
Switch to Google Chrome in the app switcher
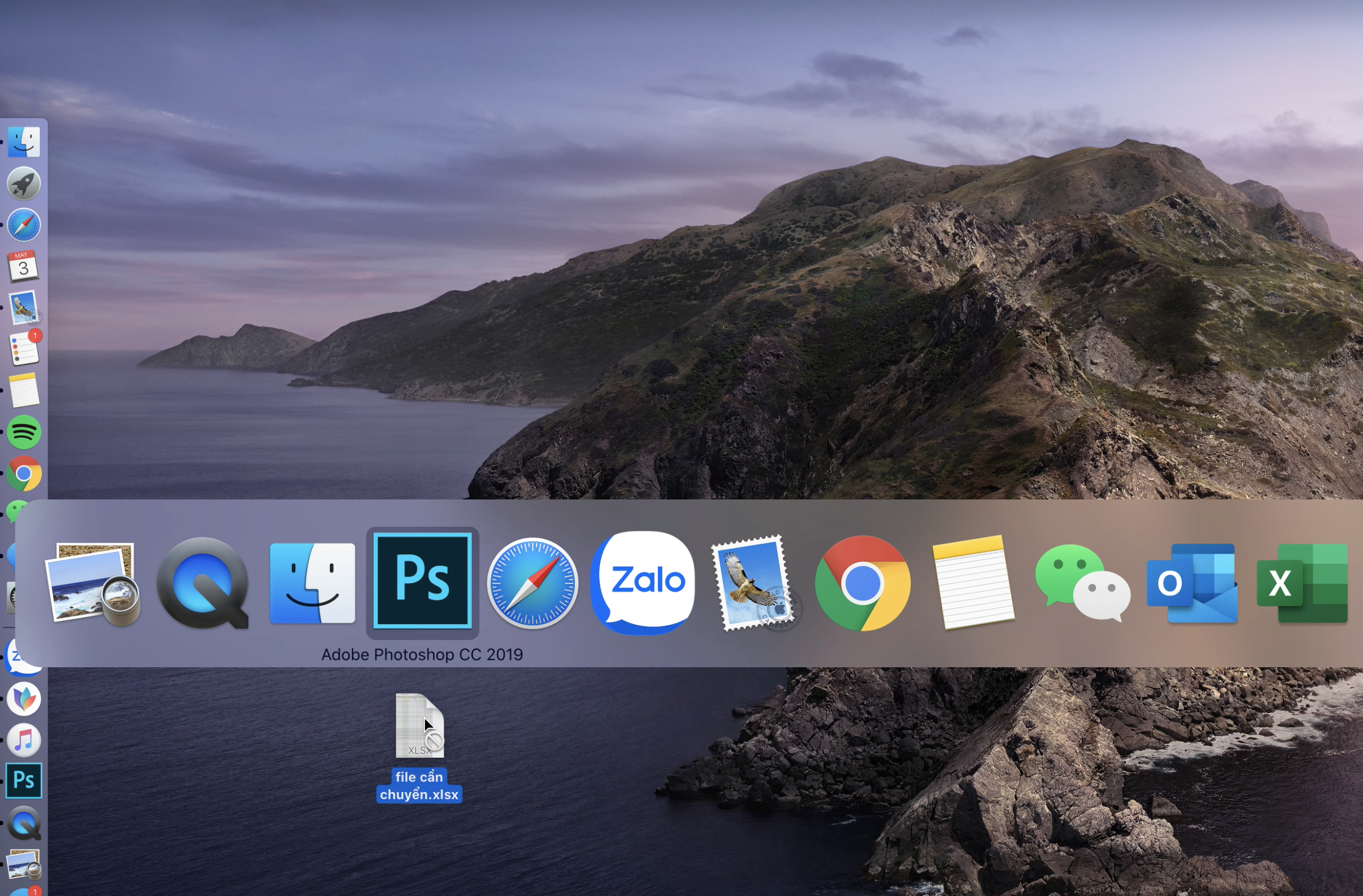(x=862, y=583)
